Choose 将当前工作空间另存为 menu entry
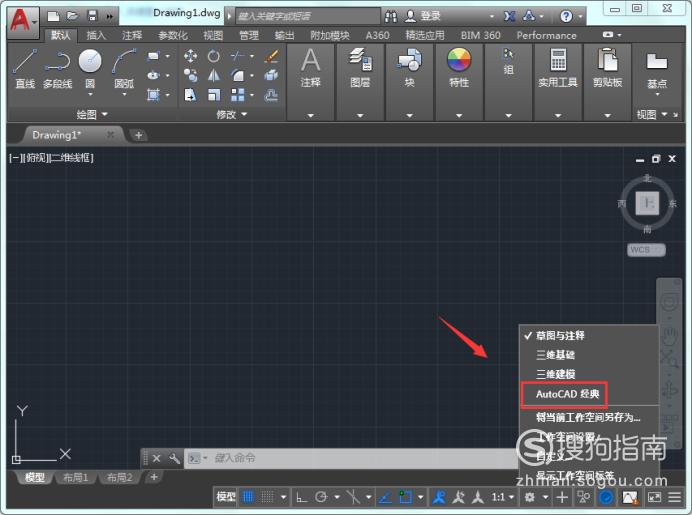The image size is (692, 515). pos(590,417)
